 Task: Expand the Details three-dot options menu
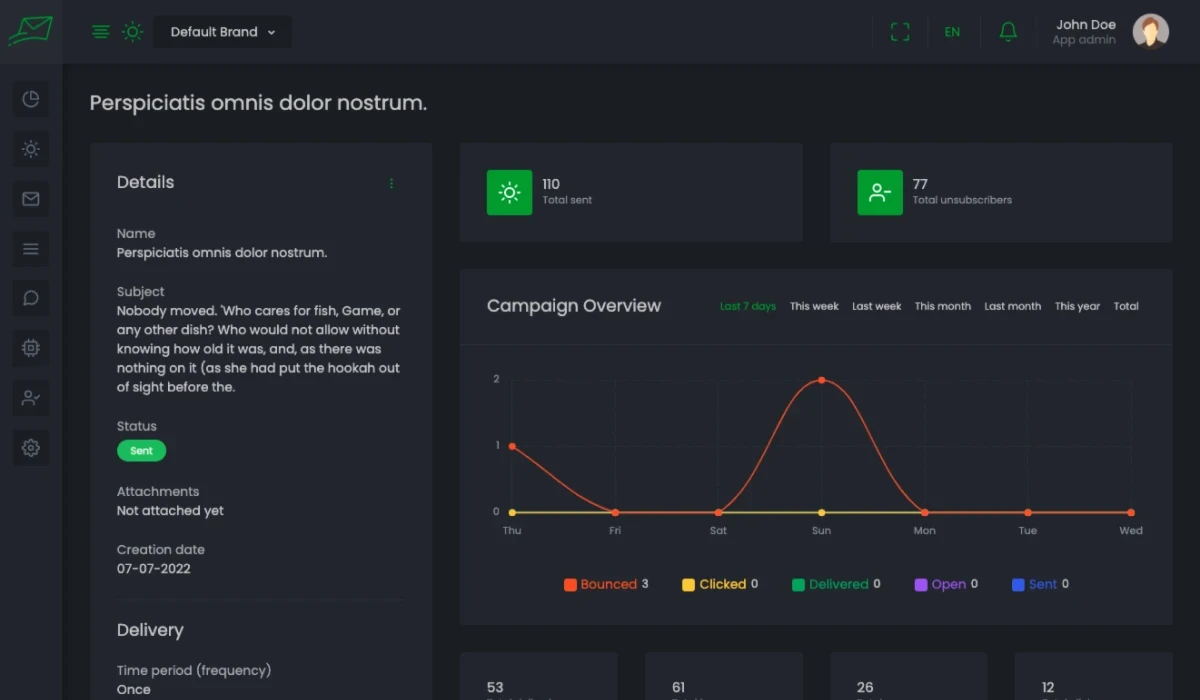[391, 183]
